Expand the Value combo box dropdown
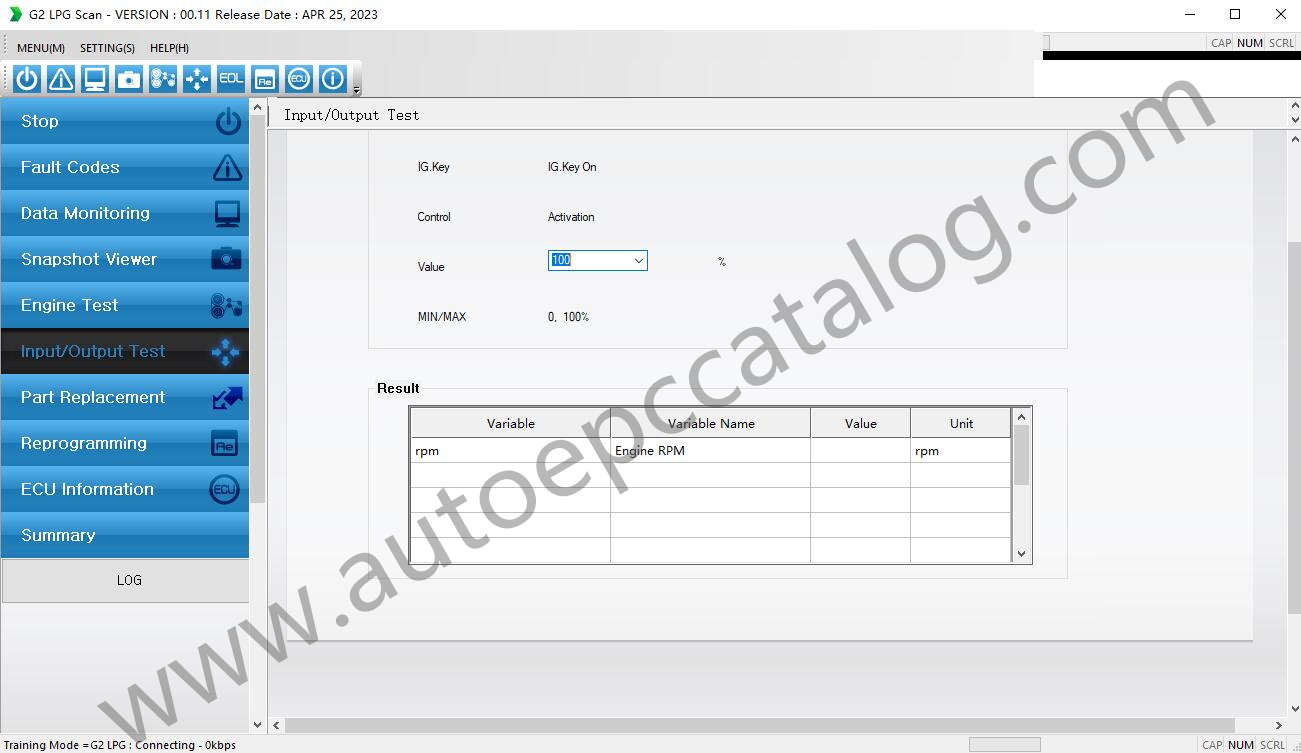1301x753 pixels. [639, 261]
